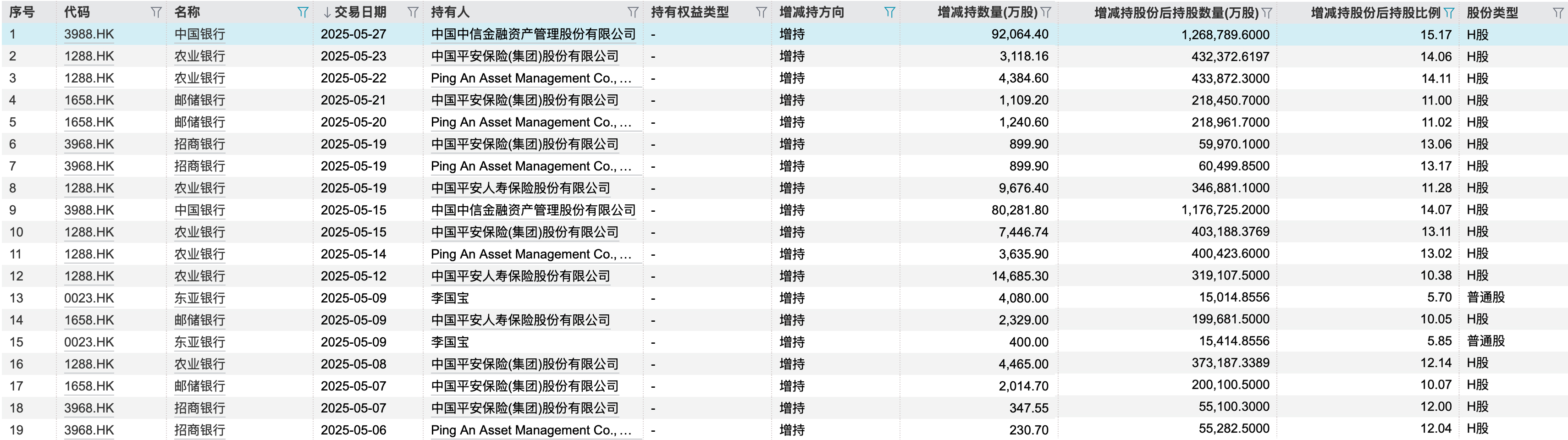Open 3988.HK code link in row 1
The image size is (1568, 440).
point(89,34)
